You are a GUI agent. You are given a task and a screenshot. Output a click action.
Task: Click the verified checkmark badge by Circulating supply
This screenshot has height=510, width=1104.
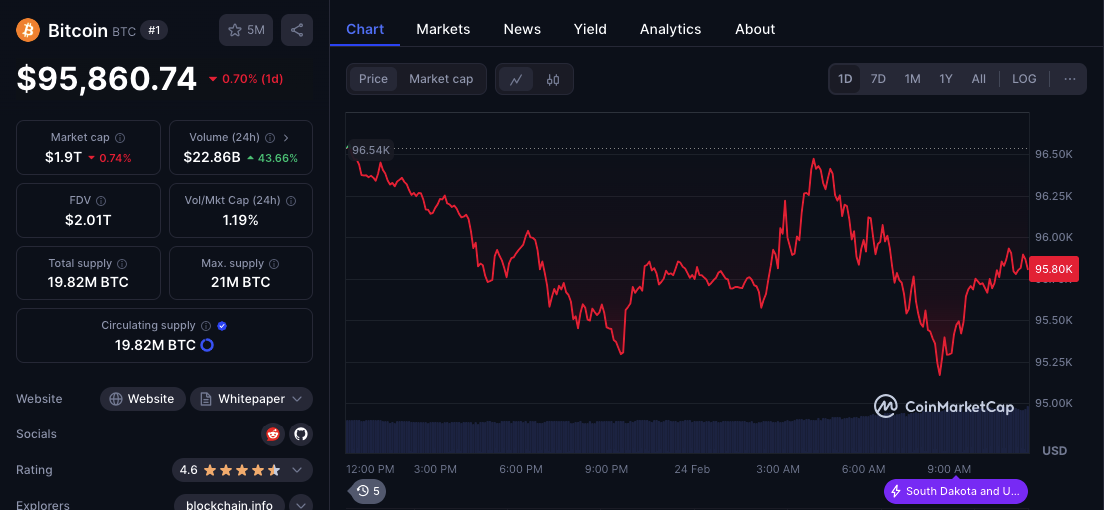tap(222, 326)
